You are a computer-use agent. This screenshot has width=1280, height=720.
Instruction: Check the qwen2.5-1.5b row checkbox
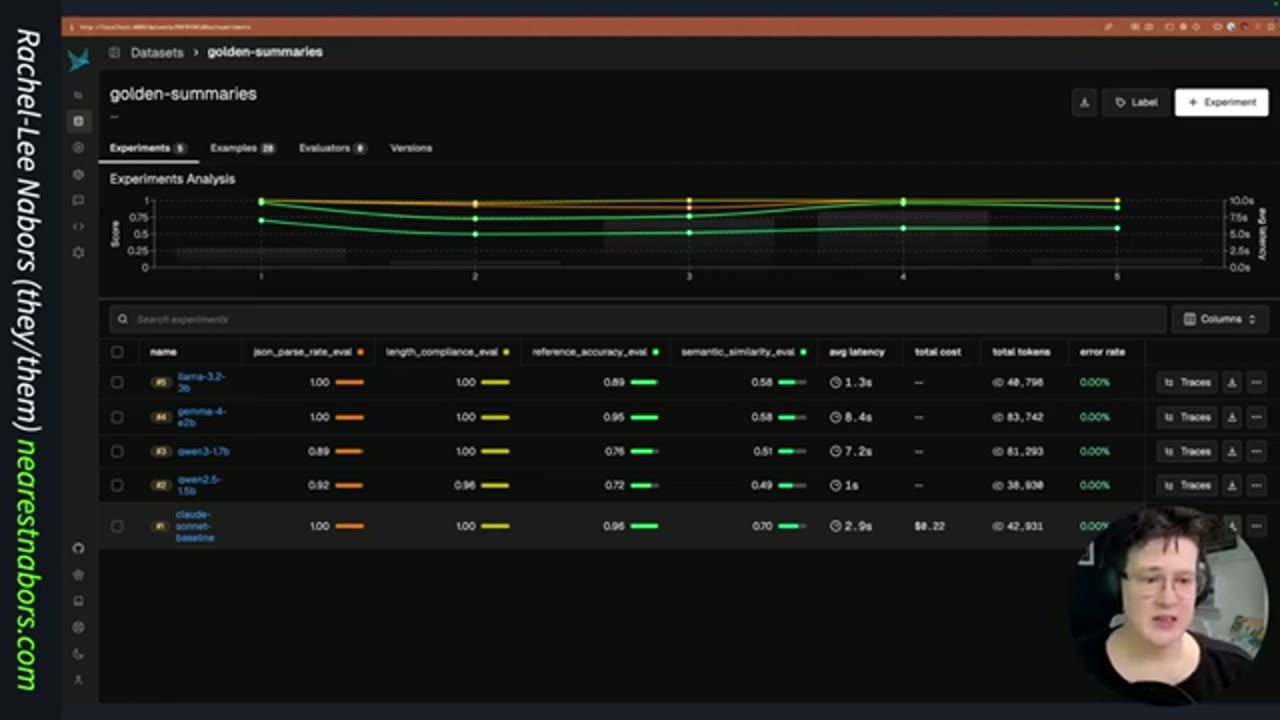coord(117,485)
